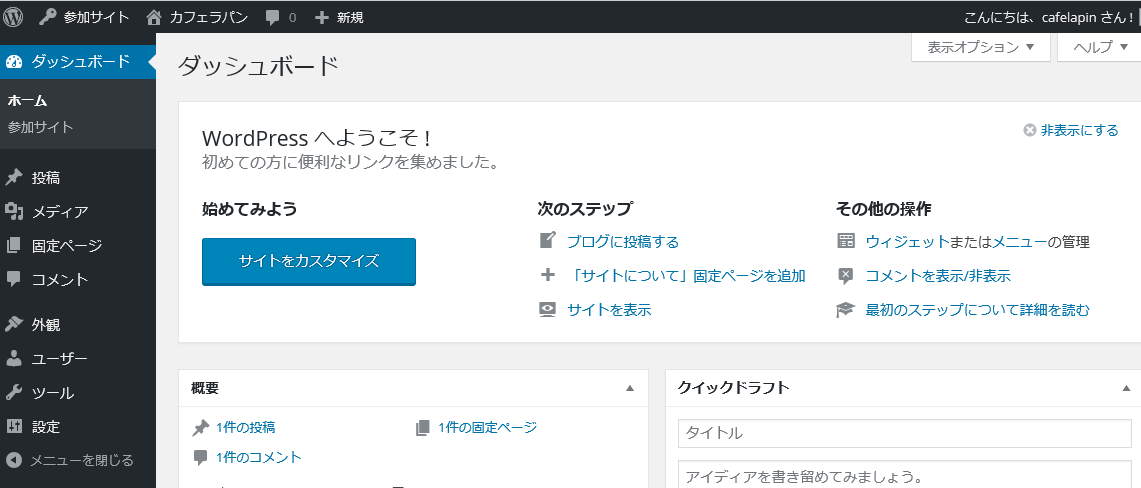
Task: Open the ブログに投稿する link
Action: [622, 241]
